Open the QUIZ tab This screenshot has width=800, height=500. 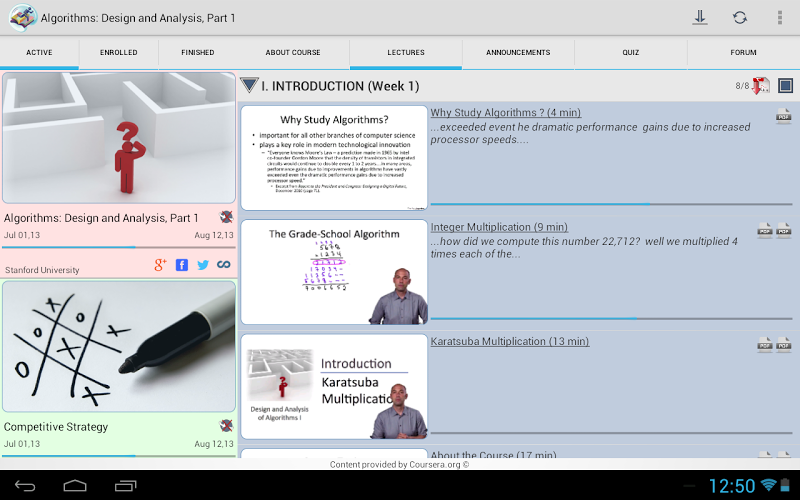[x=631, y=52]
